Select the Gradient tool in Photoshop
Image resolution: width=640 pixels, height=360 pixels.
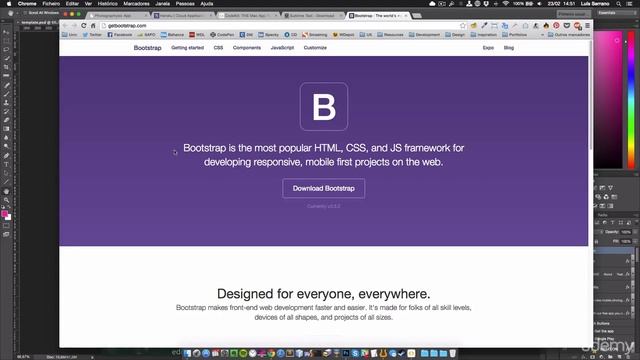pos(6,129)
